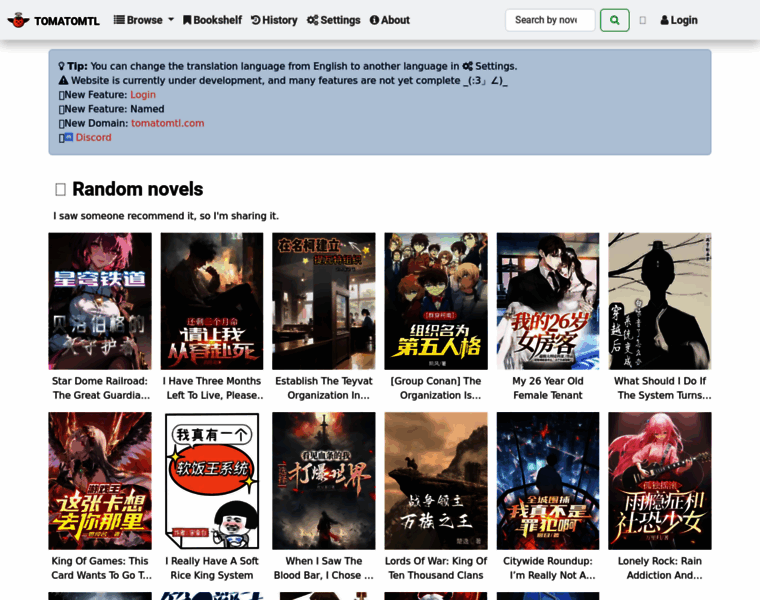
Task: Click the novel search input field
Action: (550, 20)
